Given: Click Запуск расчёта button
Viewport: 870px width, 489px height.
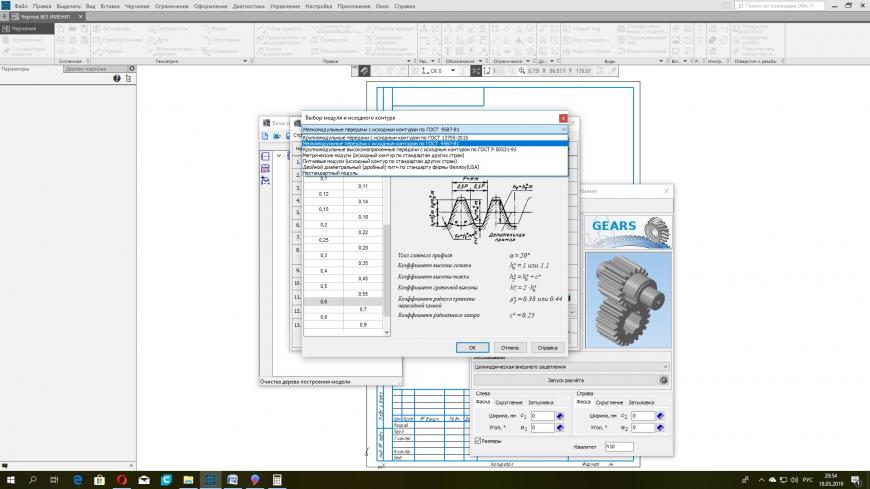Looking at the screenshot, I should 564,380.
